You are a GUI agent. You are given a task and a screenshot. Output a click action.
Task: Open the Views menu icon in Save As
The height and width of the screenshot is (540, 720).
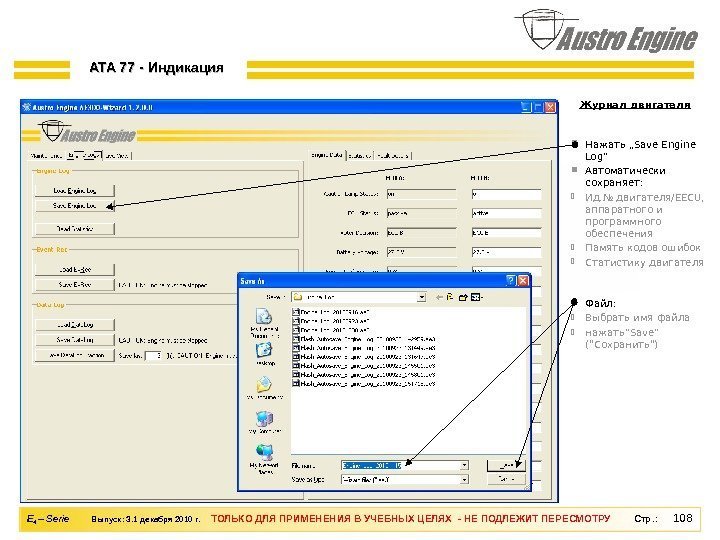[x=476, y=297]
